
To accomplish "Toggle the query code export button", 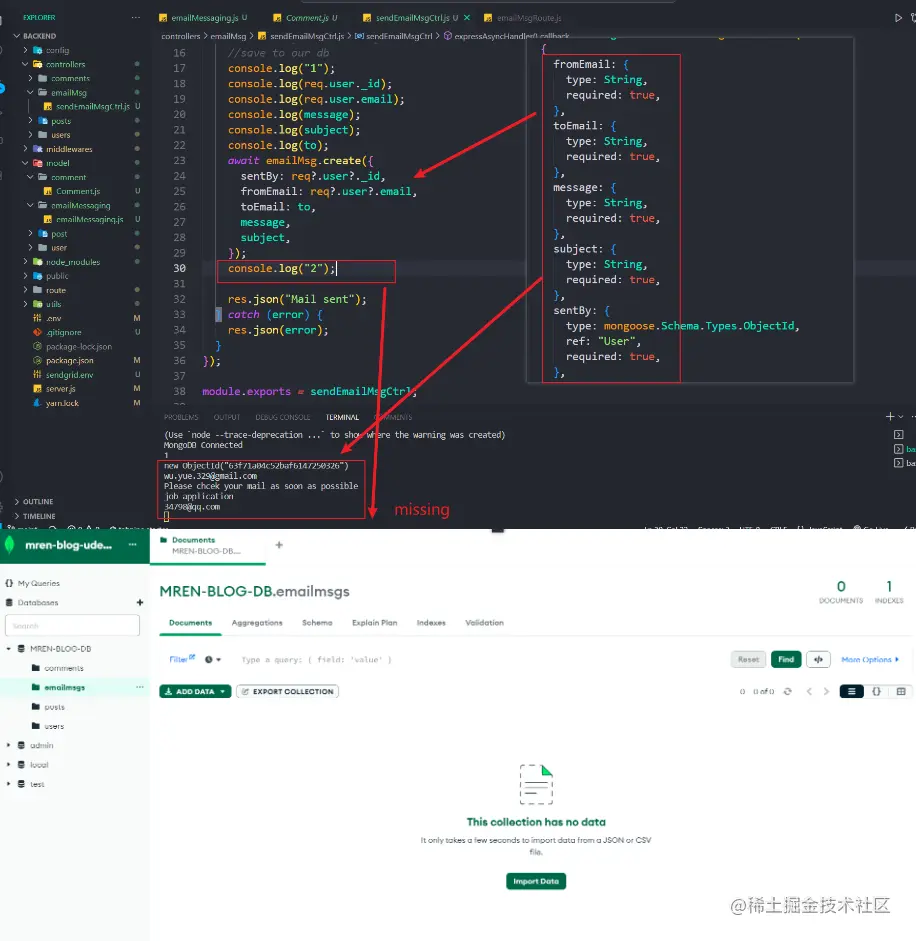I will tap(818, 659).
